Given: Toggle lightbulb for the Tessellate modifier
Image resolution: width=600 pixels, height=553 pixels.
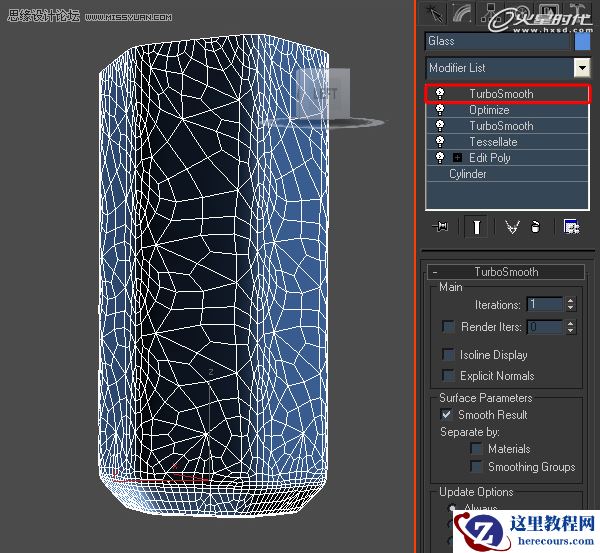Looking at the screenshot, I should [x=440, y=142].
